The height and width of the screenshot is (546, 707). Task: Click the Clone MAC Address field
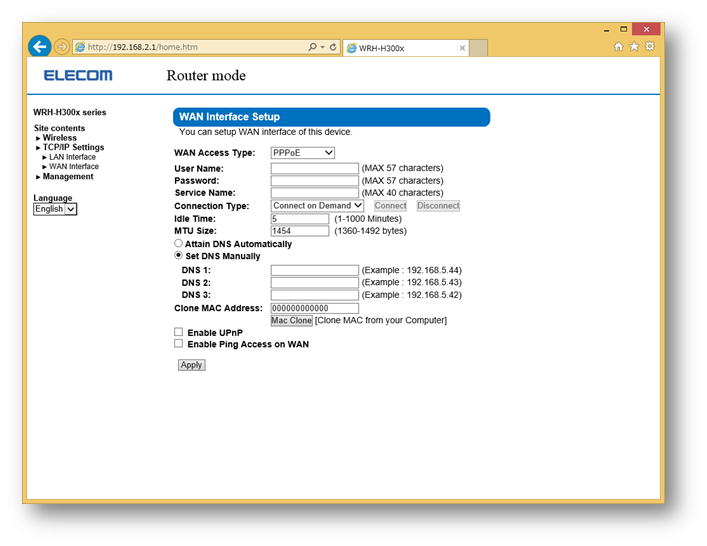click(315, 308)
